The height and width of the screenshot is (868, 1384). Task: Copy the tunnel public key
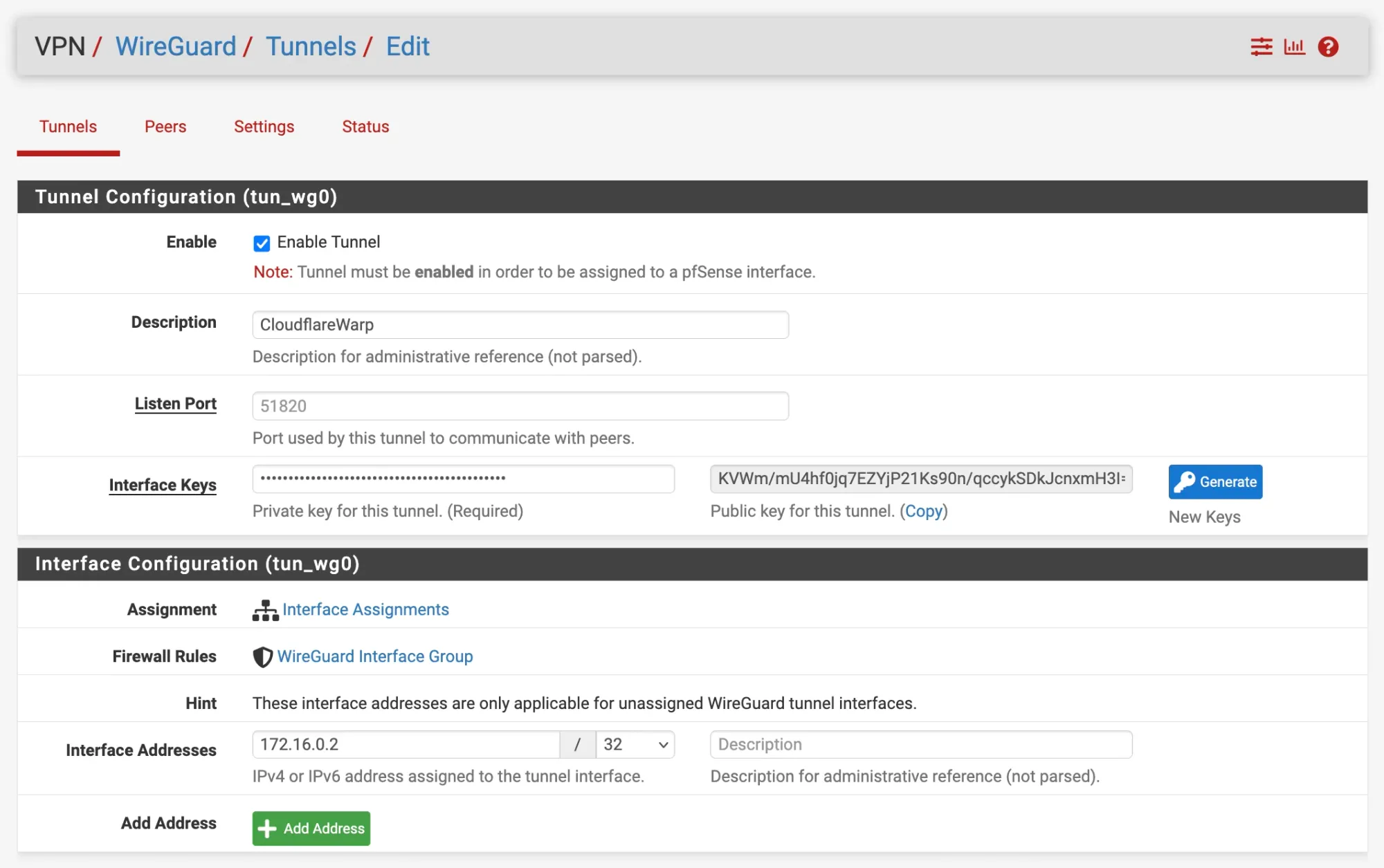pos(924,511)
